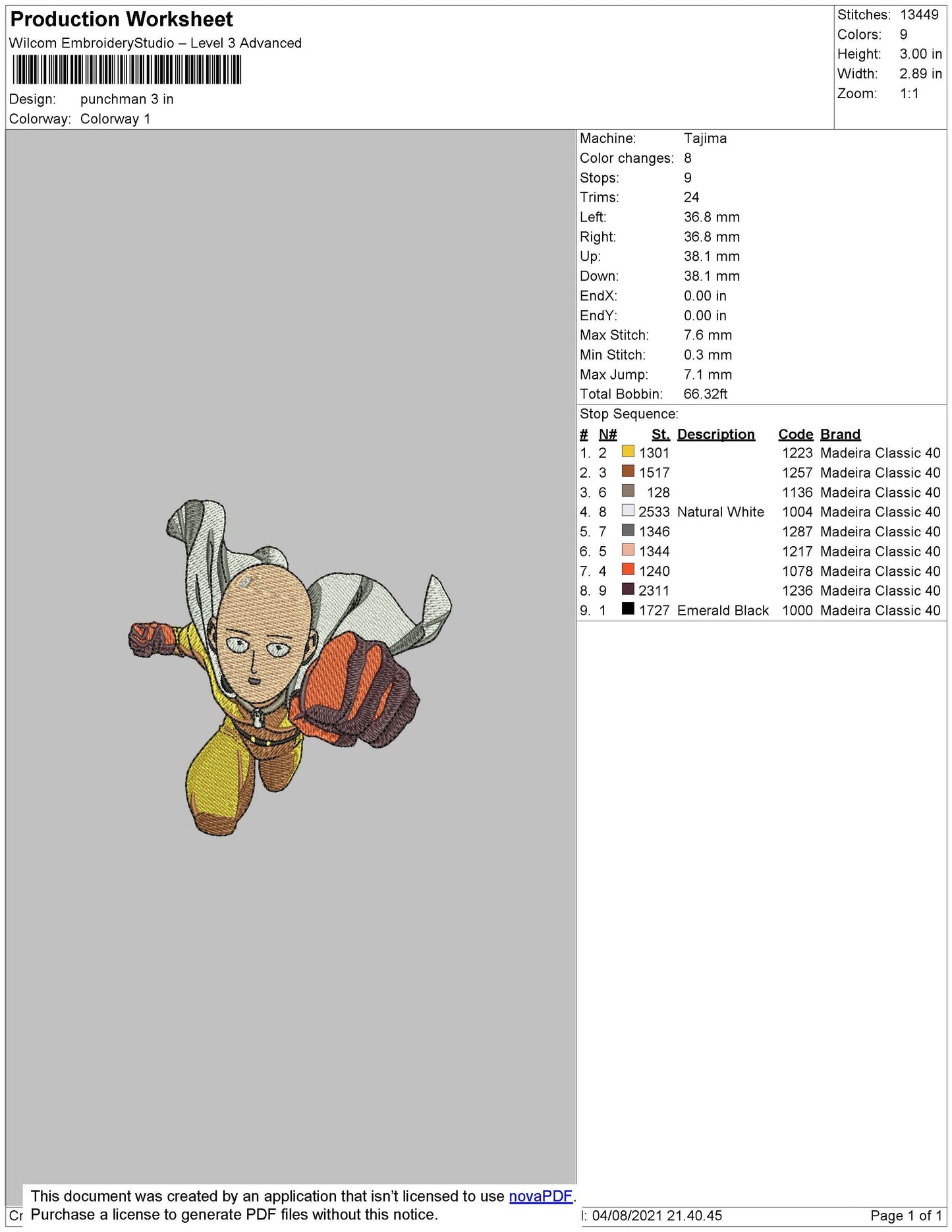
Task: Click the 'Stop Sequence:' heading
Action: click(x=629, y=414)
